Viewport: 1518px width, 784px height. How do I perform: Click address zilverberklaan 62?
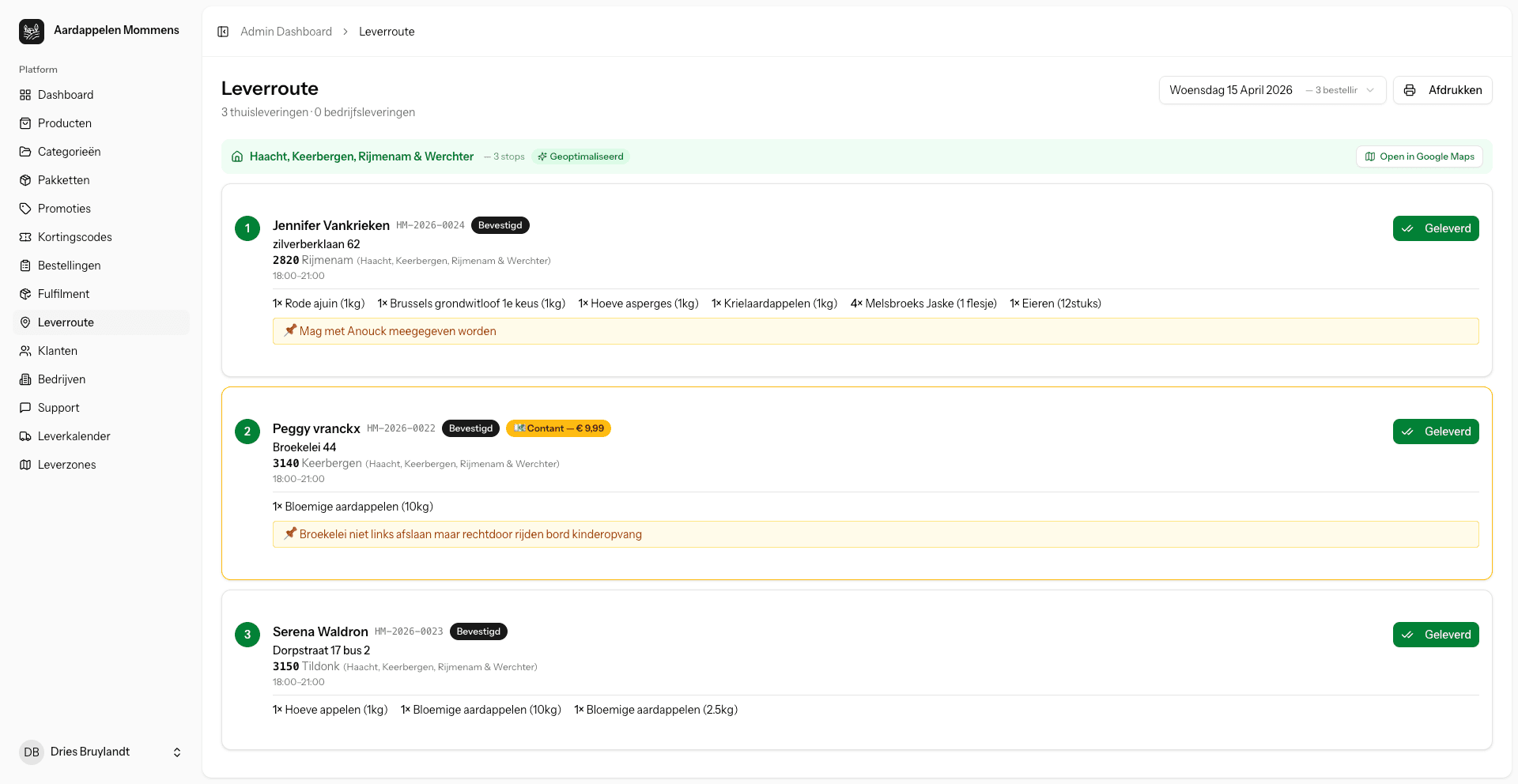pos(316,244)
